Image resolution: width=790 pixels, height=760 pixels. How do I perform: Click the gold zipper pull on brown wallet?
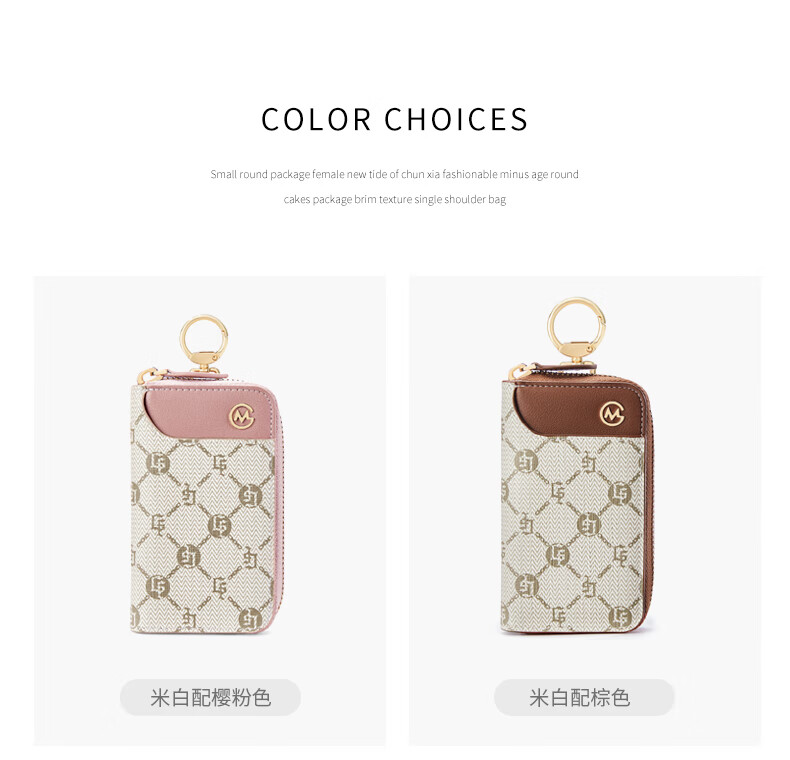522,371
